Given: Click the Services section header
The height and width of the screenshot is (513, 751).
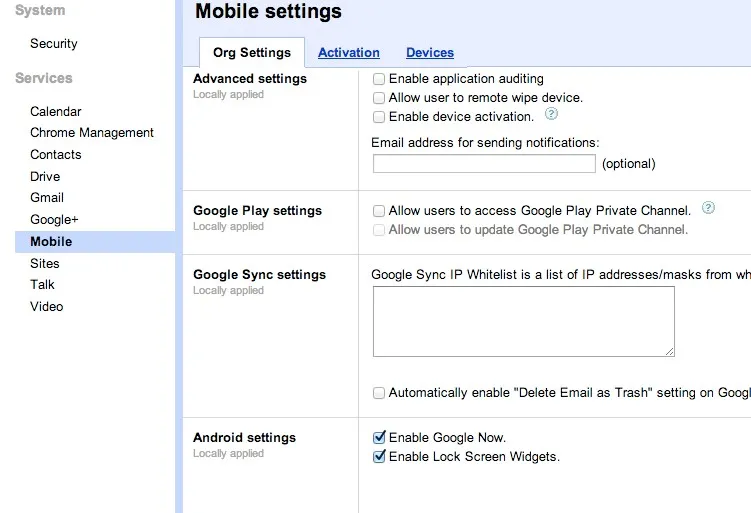Looking at the screenshot, I should pyautogui.click(x=44, y=78).
